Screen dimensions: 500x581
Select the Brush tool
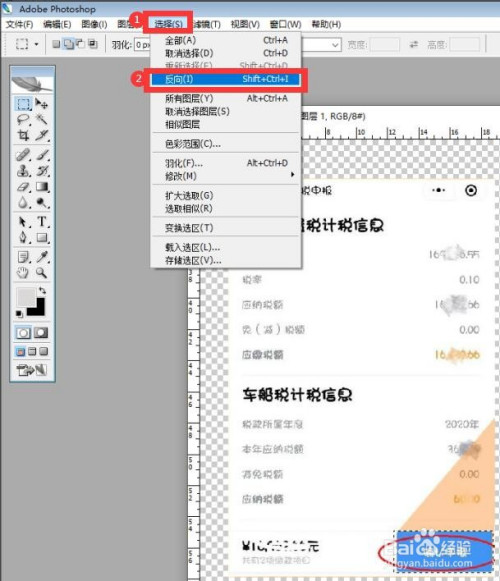42,155
